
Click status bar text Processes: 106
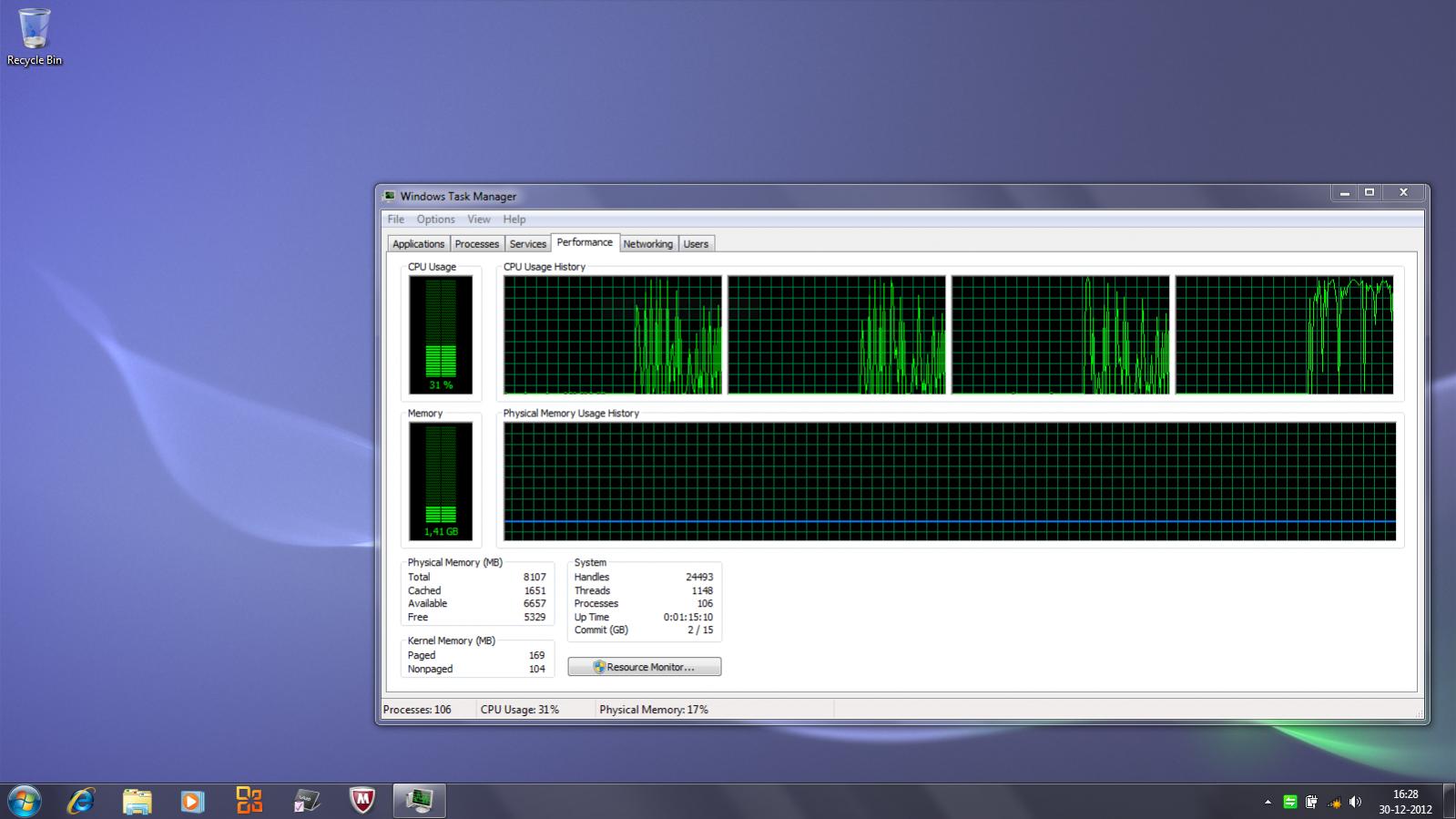[x=417, y=710]
